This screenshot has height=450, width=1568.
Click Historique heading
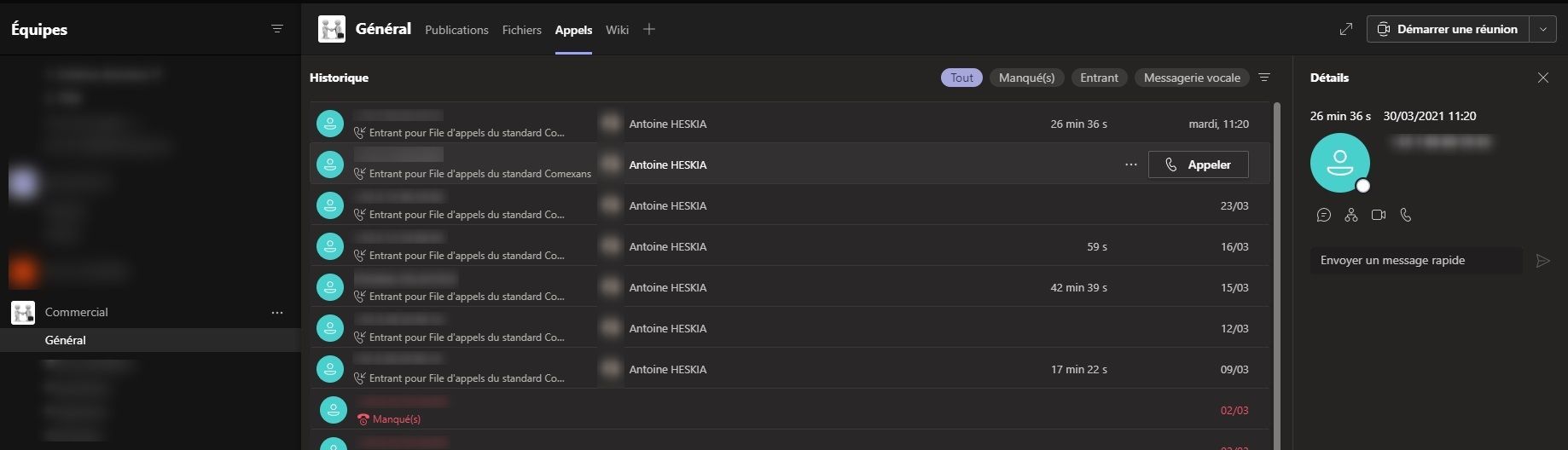(x=339, y=78)
